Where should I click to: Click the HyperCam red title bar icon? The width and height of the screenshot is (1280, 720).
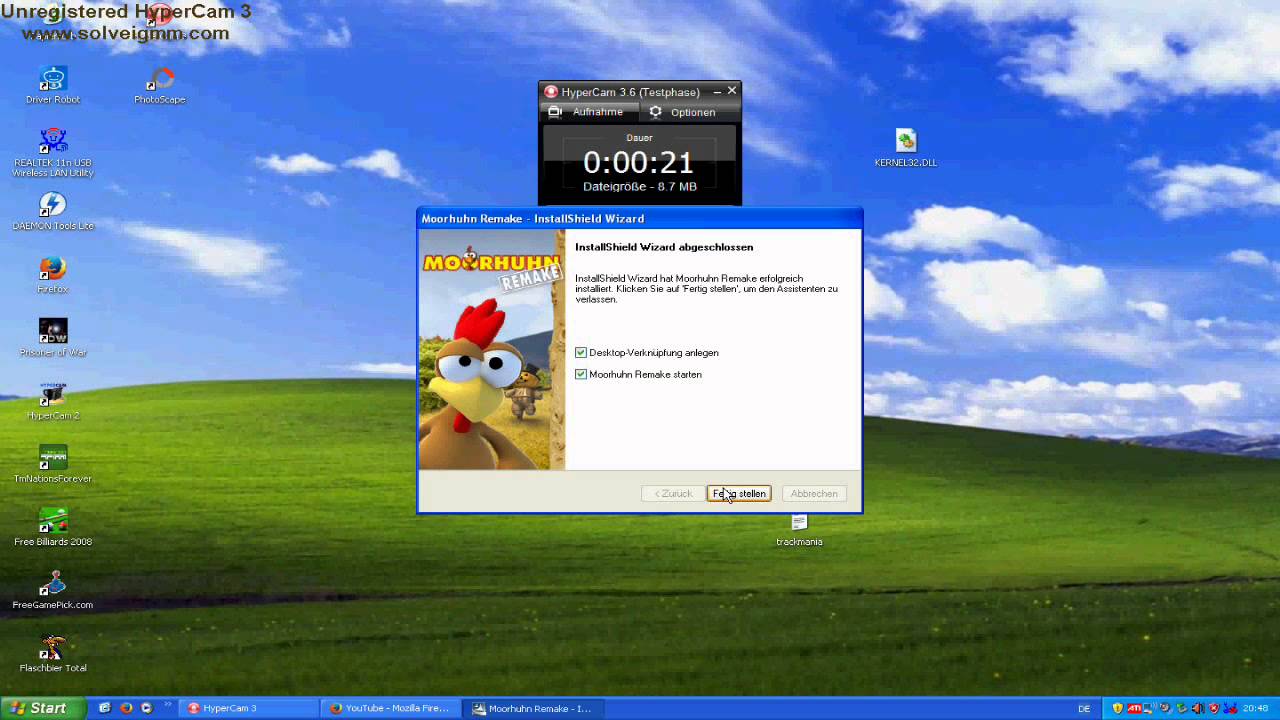point(550,92)
